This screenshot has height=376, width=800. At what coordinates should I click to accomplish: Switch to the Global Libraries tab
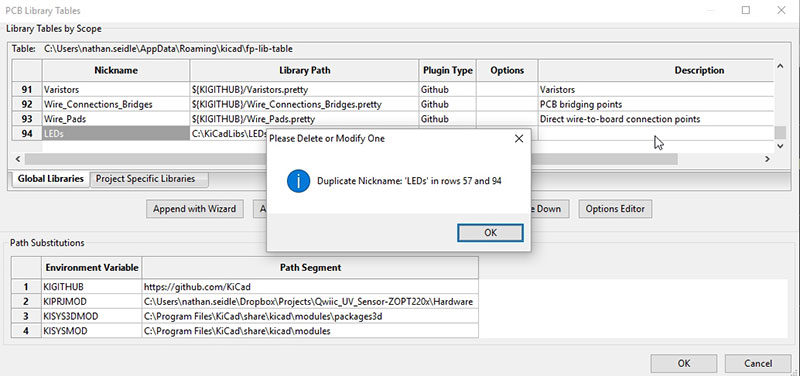(51, 179)
